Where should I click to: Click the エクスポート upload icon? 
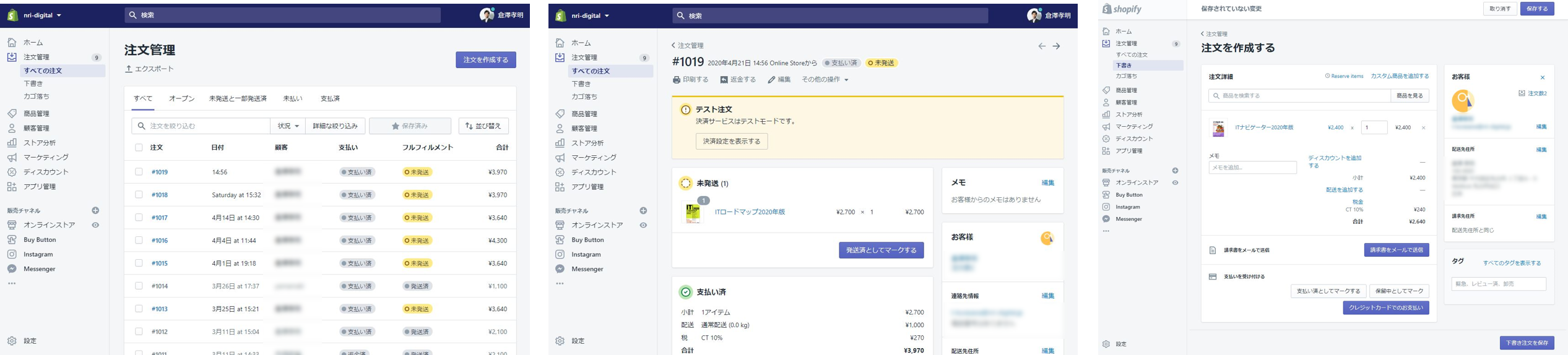tap(129, 69)
